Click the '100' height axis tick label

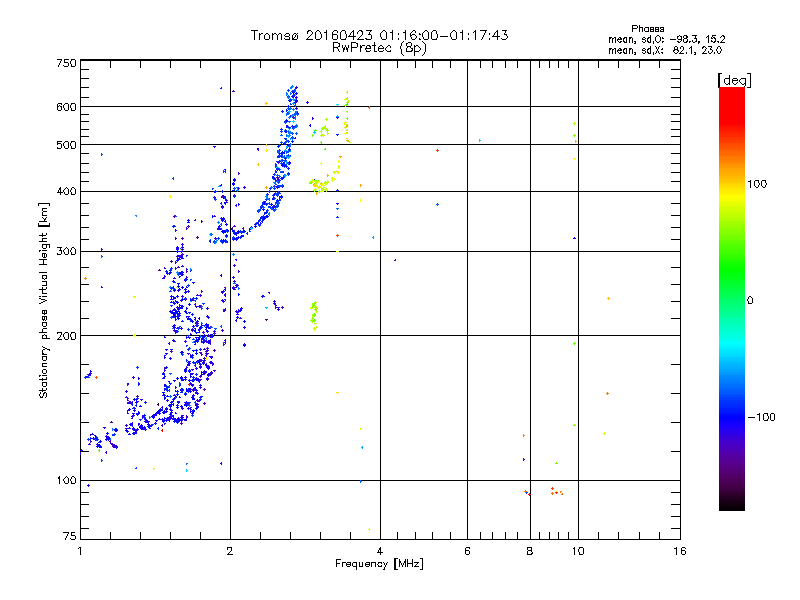click(x=66, y=480)
